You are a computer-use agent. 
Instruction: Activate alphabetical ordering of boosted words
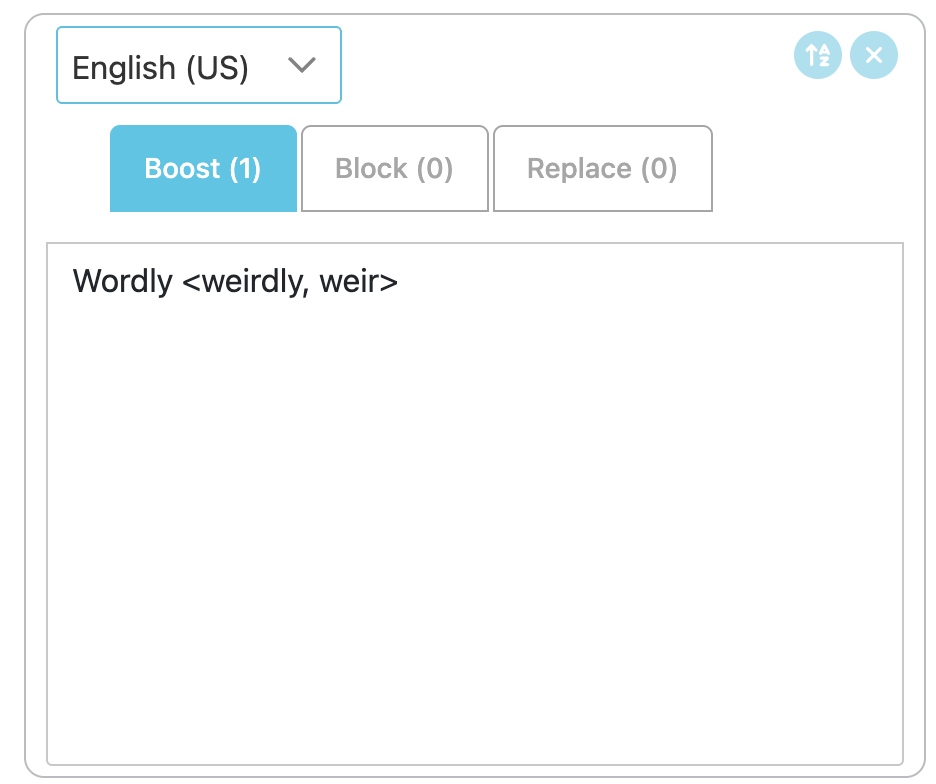(x=817, y=55)
